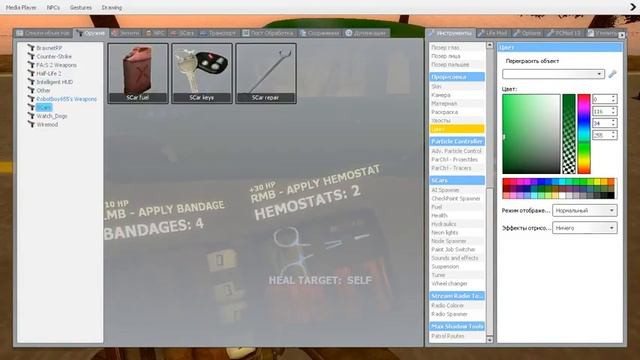640x360 pixels.
Task: Open the NPCs menu in top bar
Action: coord(53,7)
